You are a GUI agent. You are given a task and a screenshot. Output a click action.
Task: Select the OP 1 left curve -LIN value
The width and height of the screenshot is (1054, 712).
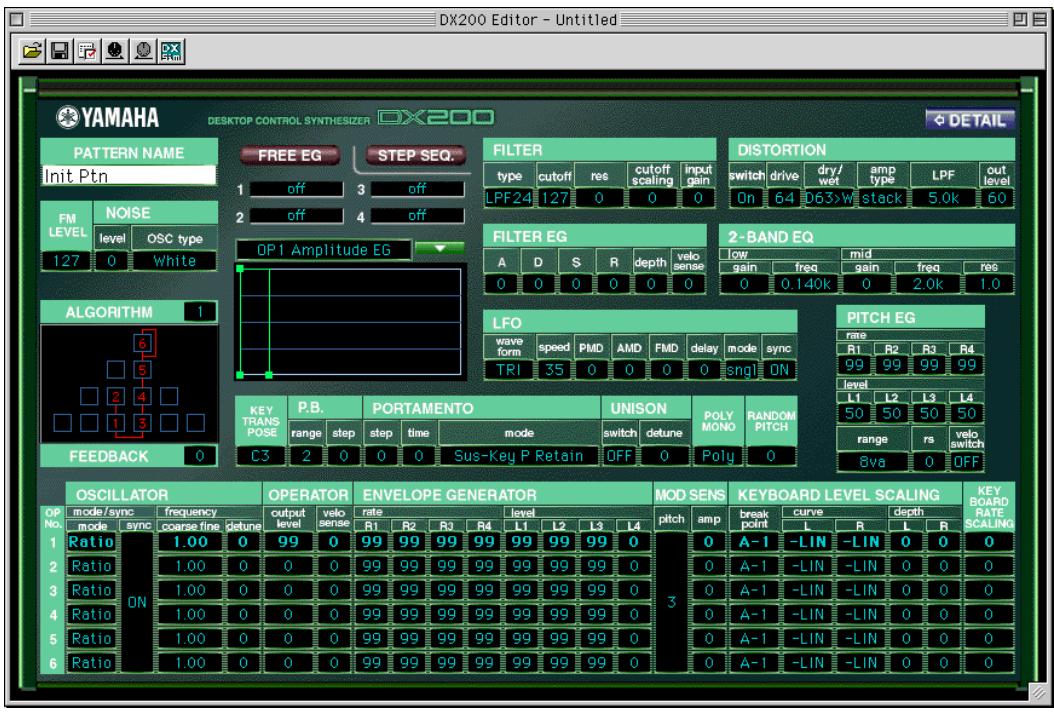pos(807,542)
